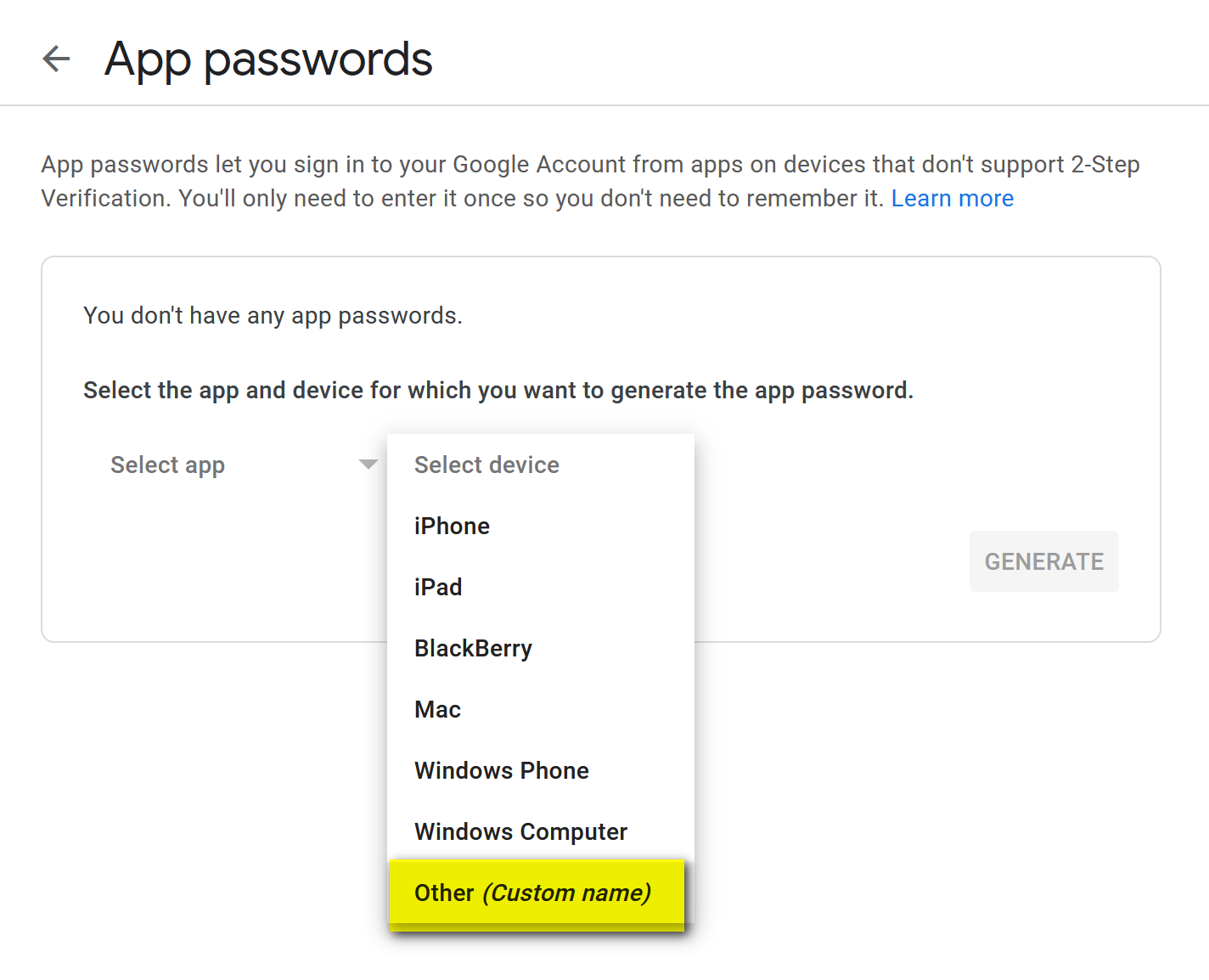Image resolution: width=1209 pixels, height=980 pixels.
Task: Choose Windows Phone device option
Action: tap(502, 771)
